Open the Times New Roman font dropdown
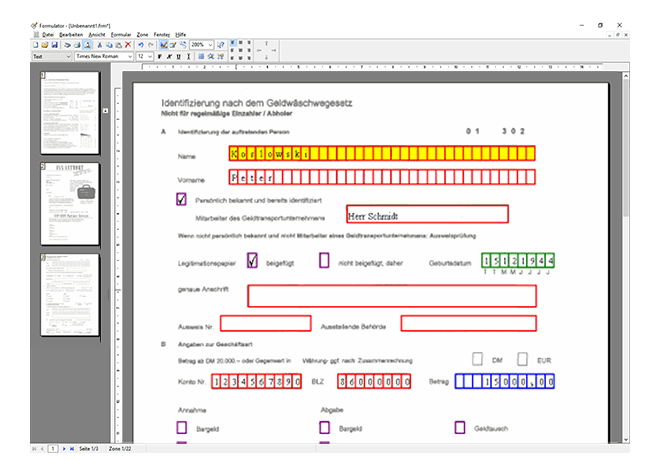The image size is (660, 475). [x=104, y=56]
